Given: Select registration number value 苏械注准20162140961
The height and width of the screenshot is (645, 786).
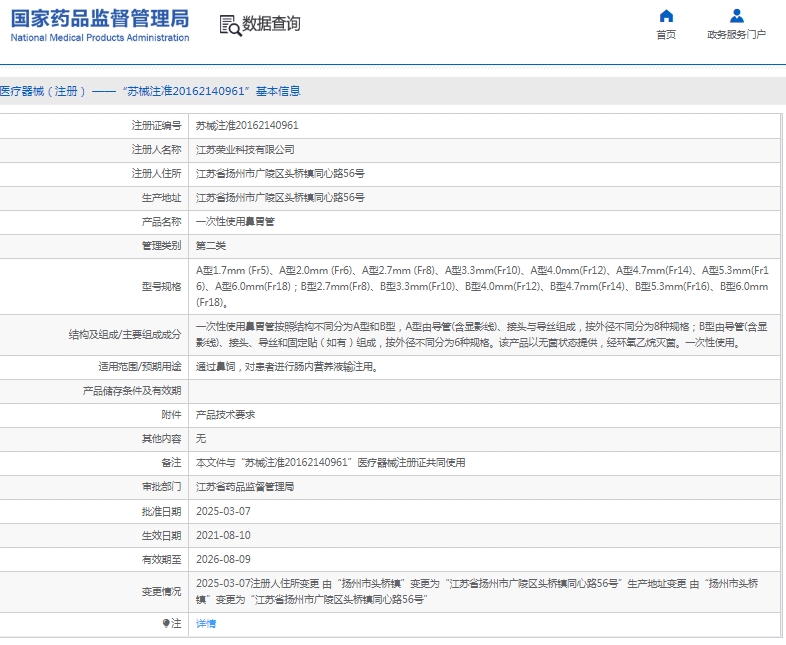Looking at the screenshot, I should click(x=247, y=125).
